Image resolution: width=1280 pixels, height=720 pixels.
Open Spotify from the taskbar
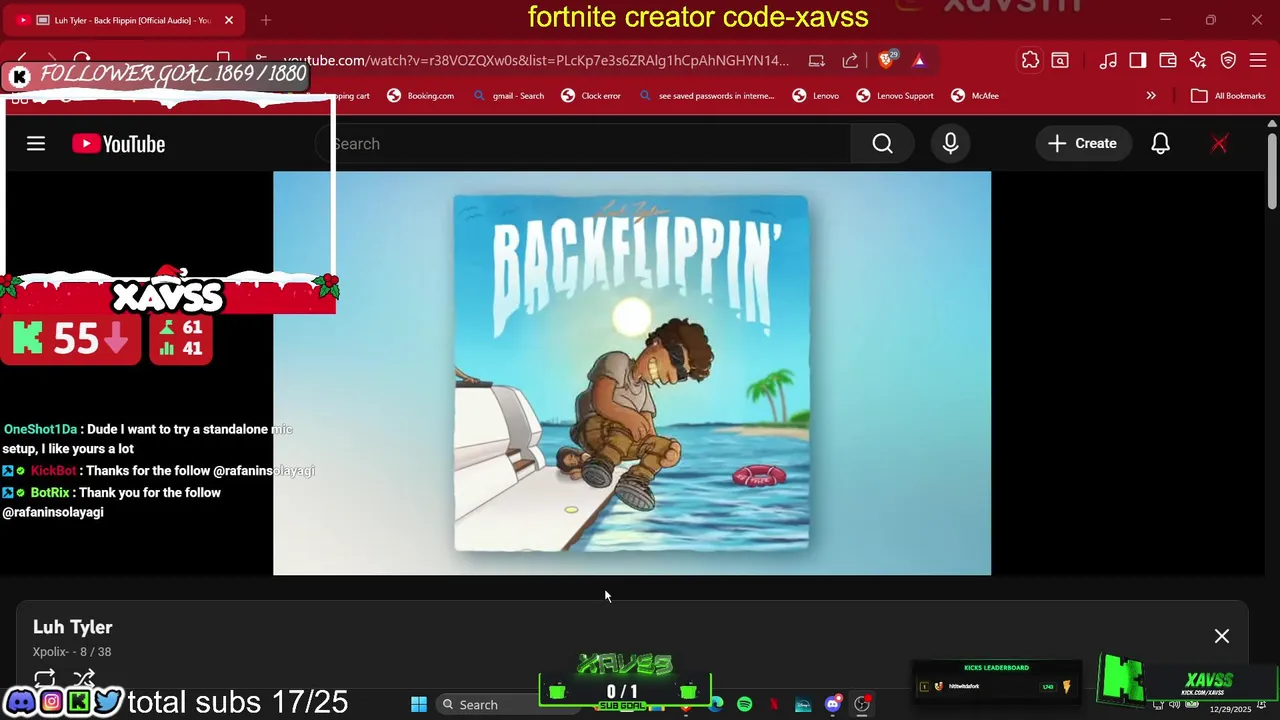[x=744, y=704]
